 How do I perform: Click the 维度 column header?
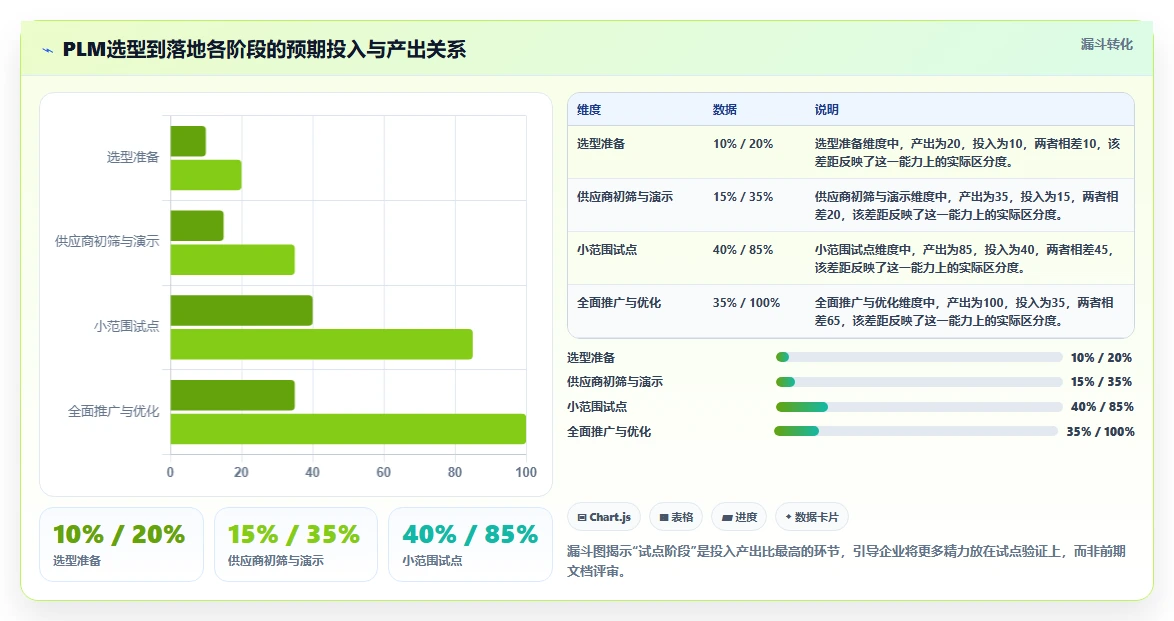588,109
